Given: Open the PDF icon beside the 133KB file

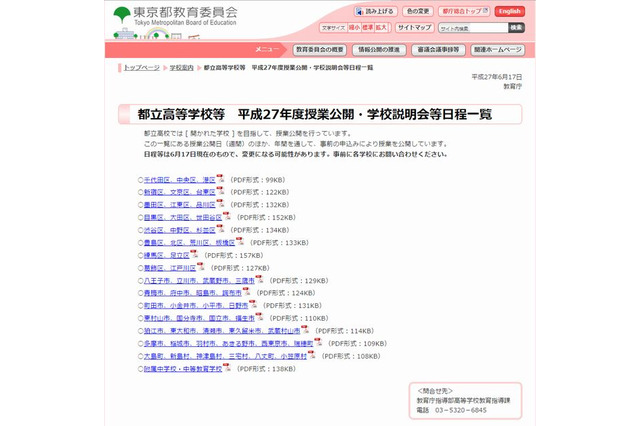Looking at the screenshot, I should [x=240, y=242].
